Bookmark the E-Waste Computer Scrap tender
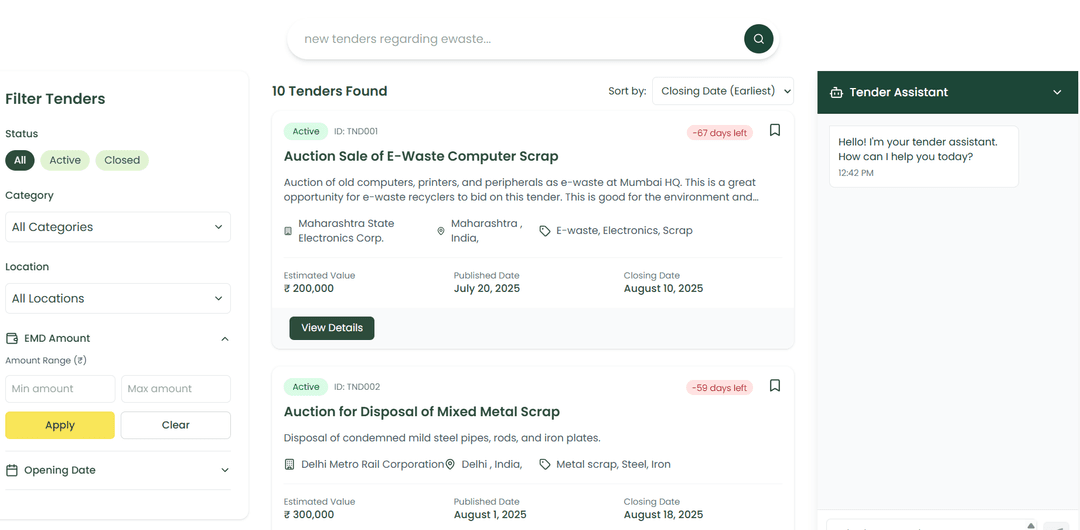The height and width of the screenshot is (530, 1080). 775,130
